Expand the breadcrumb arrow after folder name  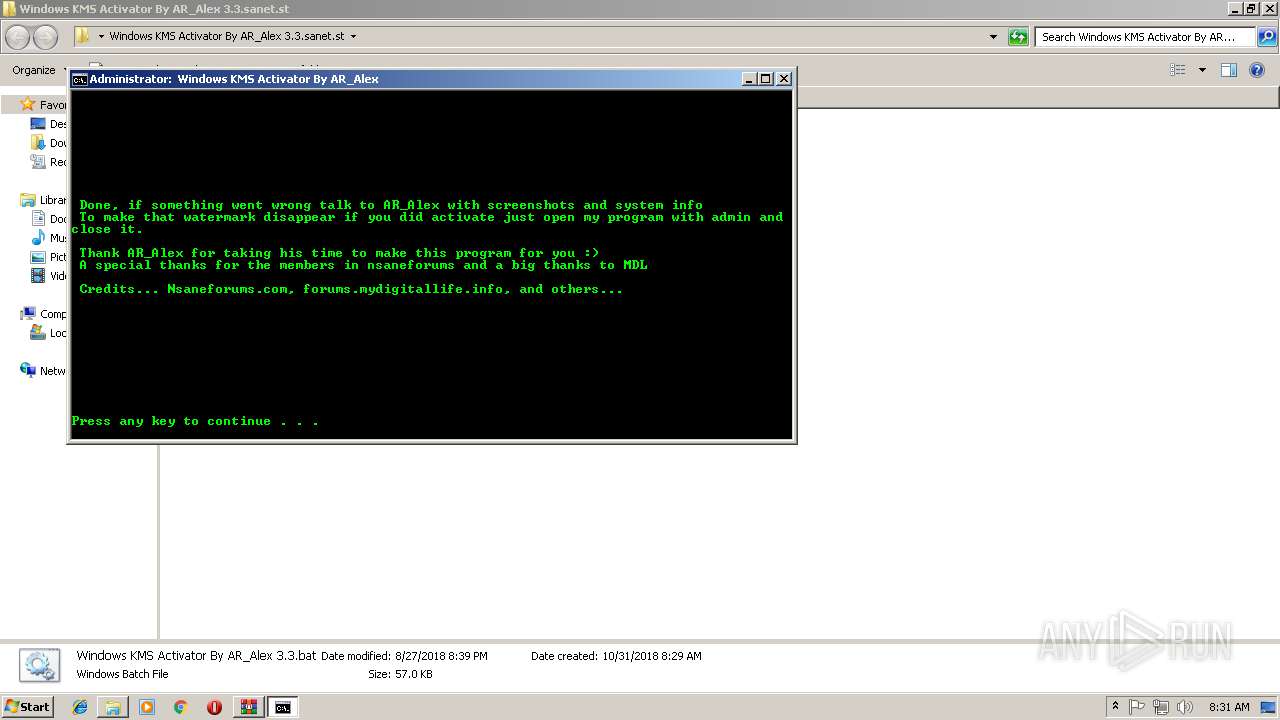click(x=353, y=37)
